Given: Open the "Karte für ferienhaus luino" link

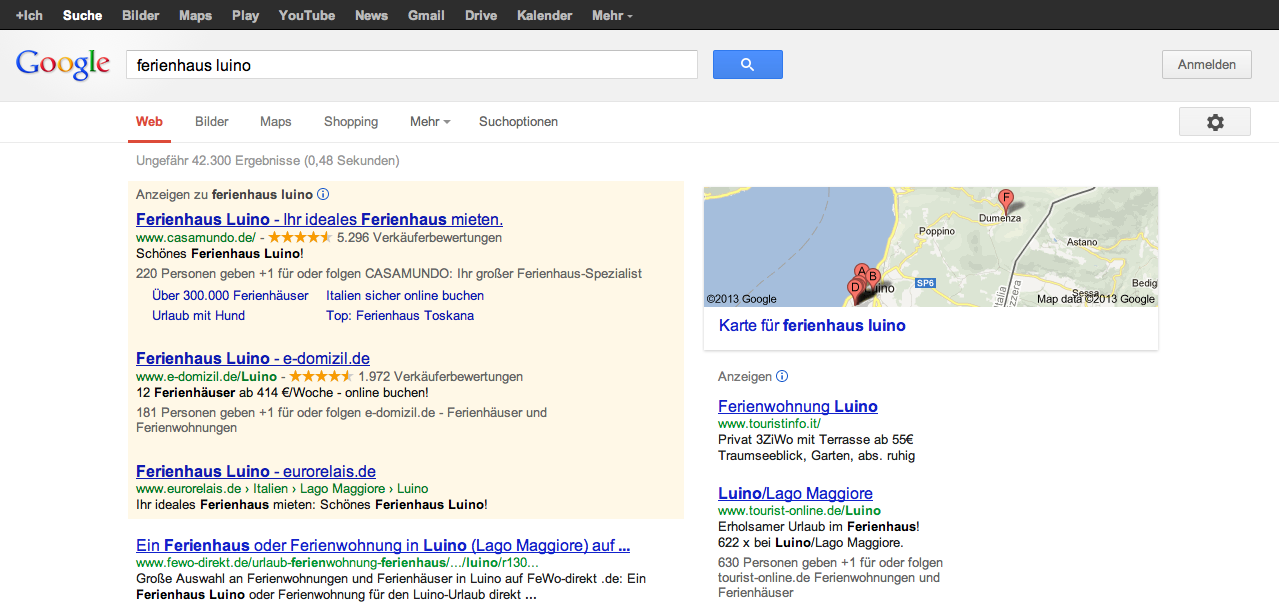Looking at the screenshot, I should click(811, 326).
